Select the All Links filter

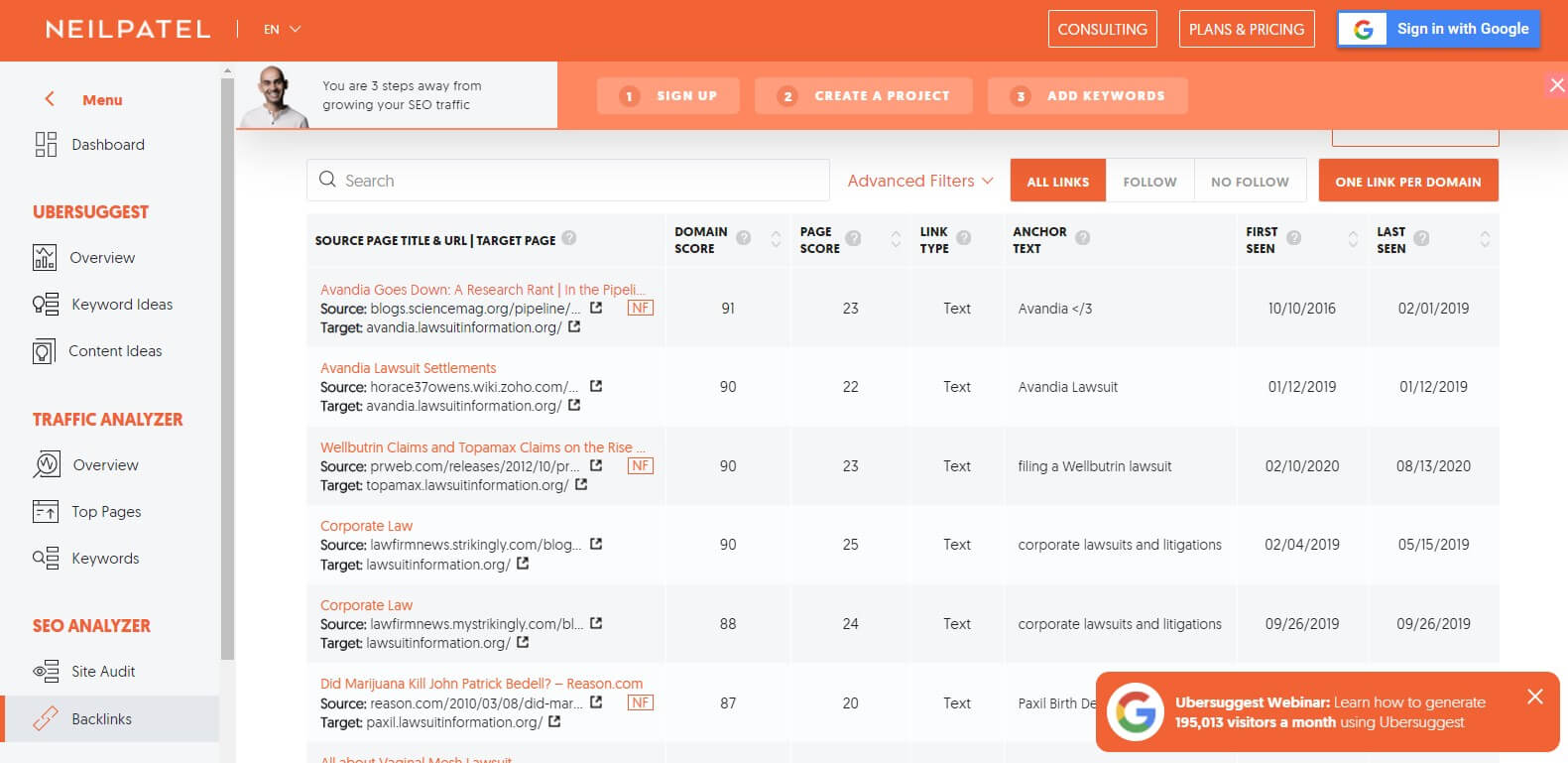click(x=1057, y=182)
